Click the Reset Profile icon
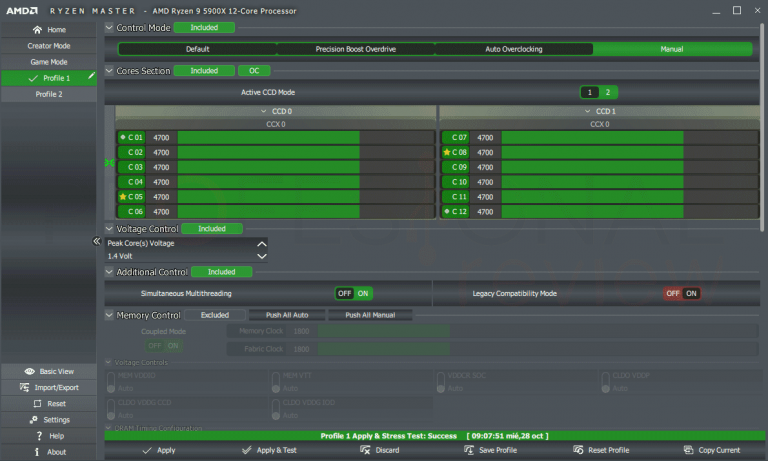The image size is (768, 461). [578, 450]
